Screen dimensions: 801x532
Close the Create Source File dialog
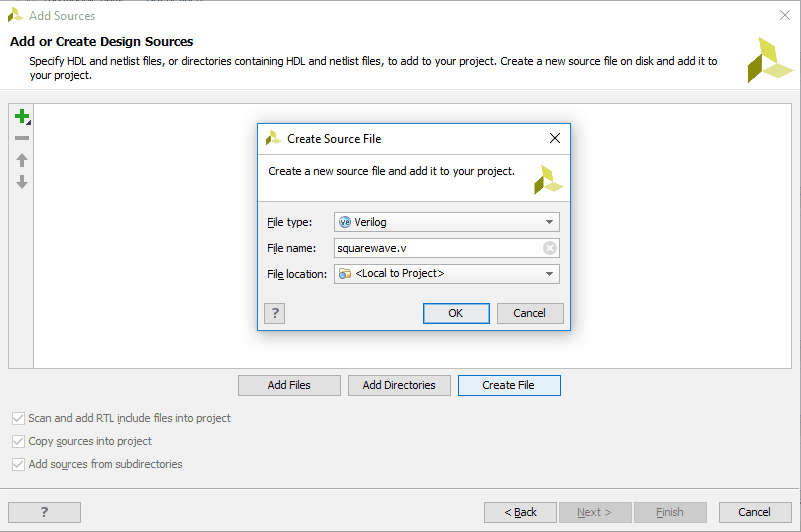555,138
